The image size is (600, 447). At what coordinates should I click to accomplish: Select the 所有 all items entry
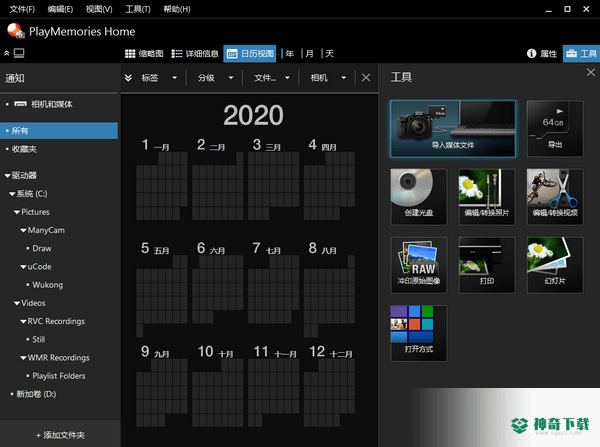click(x=59, y=131)
